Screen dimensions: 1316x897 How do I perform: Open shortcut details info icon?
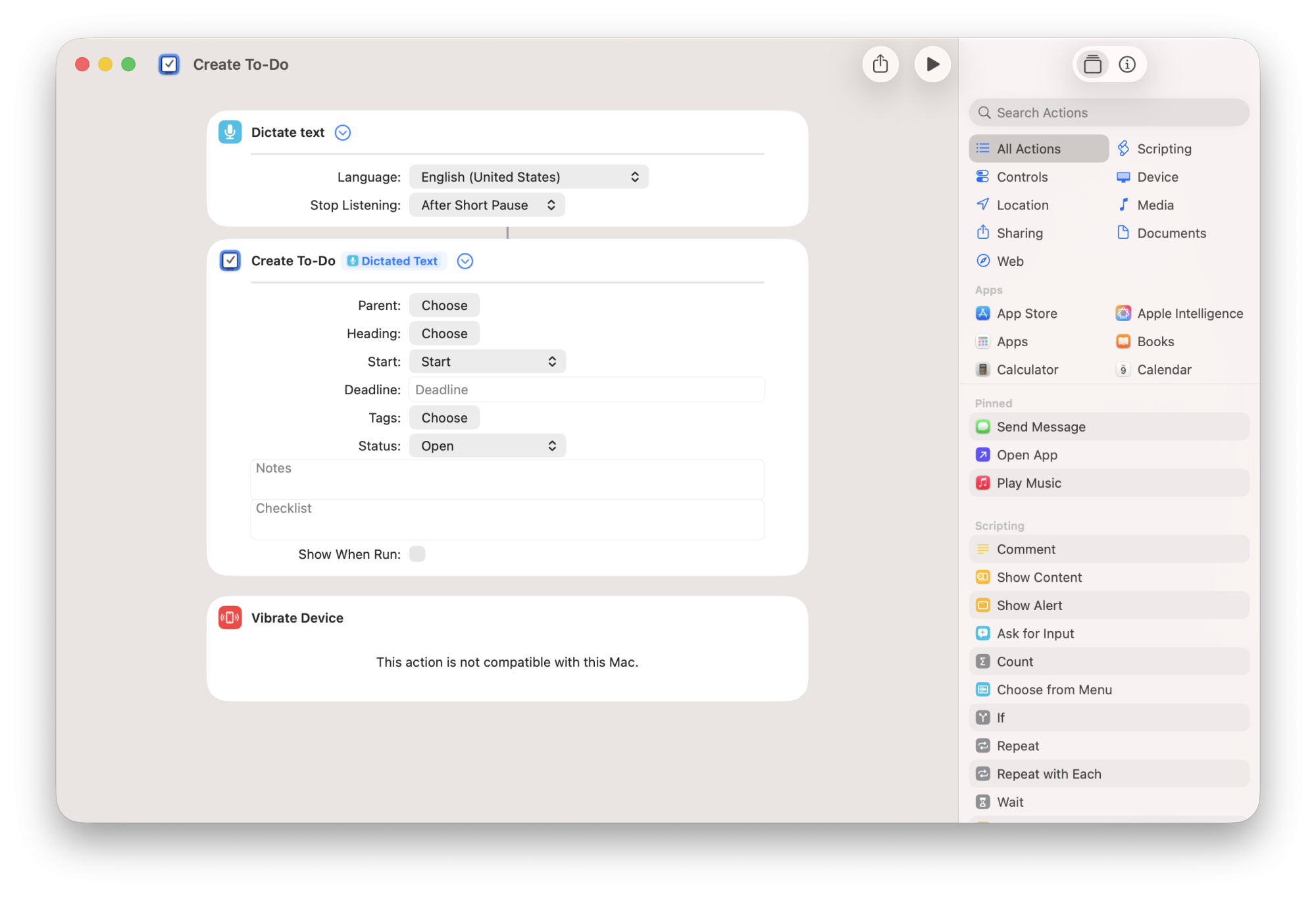pyautogui.click(x=1126, y=64)
